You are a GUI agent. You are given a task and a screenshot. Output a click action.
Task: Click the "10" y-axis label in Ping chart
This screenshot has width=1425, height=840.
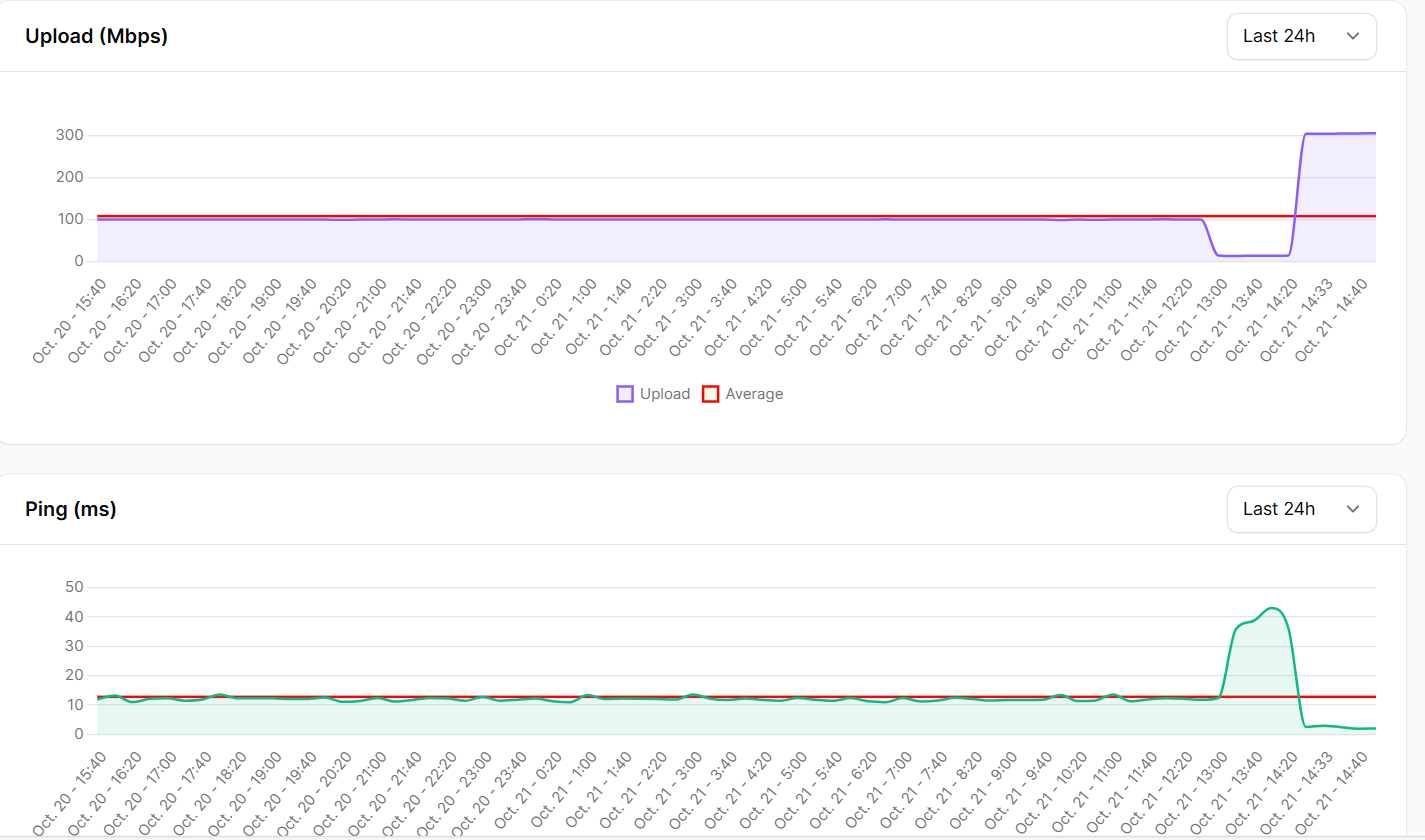(76, 705)
